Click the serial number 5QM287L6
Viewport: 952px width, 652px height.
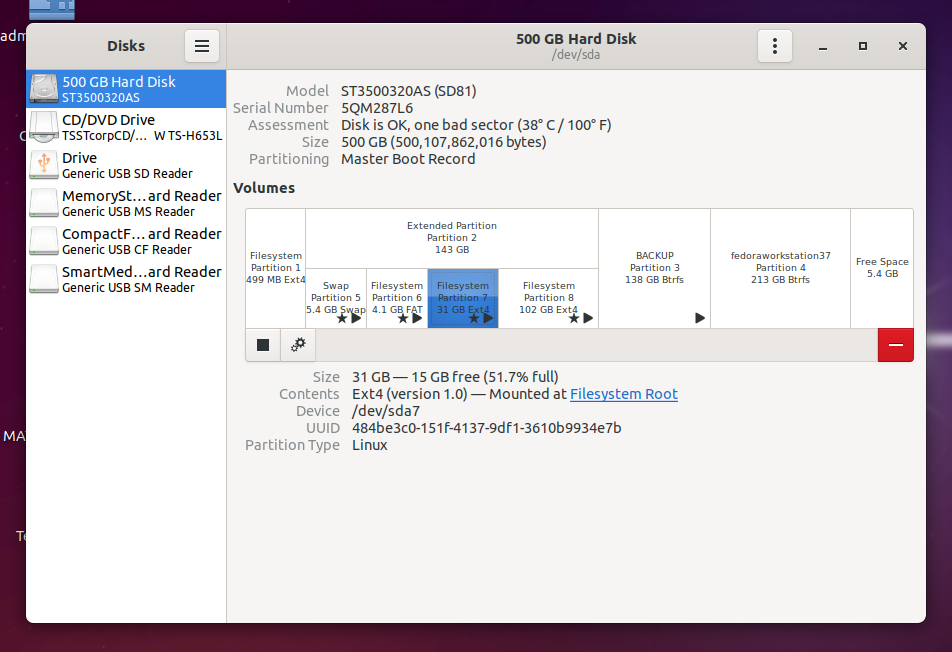(x=376, y=108)
